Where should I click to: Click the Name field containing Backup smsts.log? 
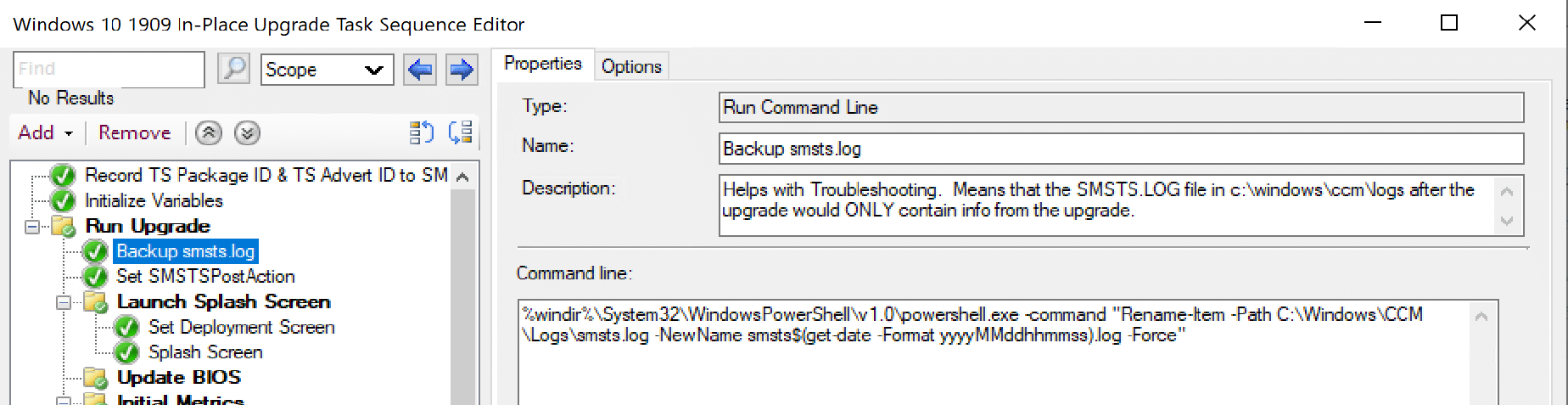[1120, 149]
